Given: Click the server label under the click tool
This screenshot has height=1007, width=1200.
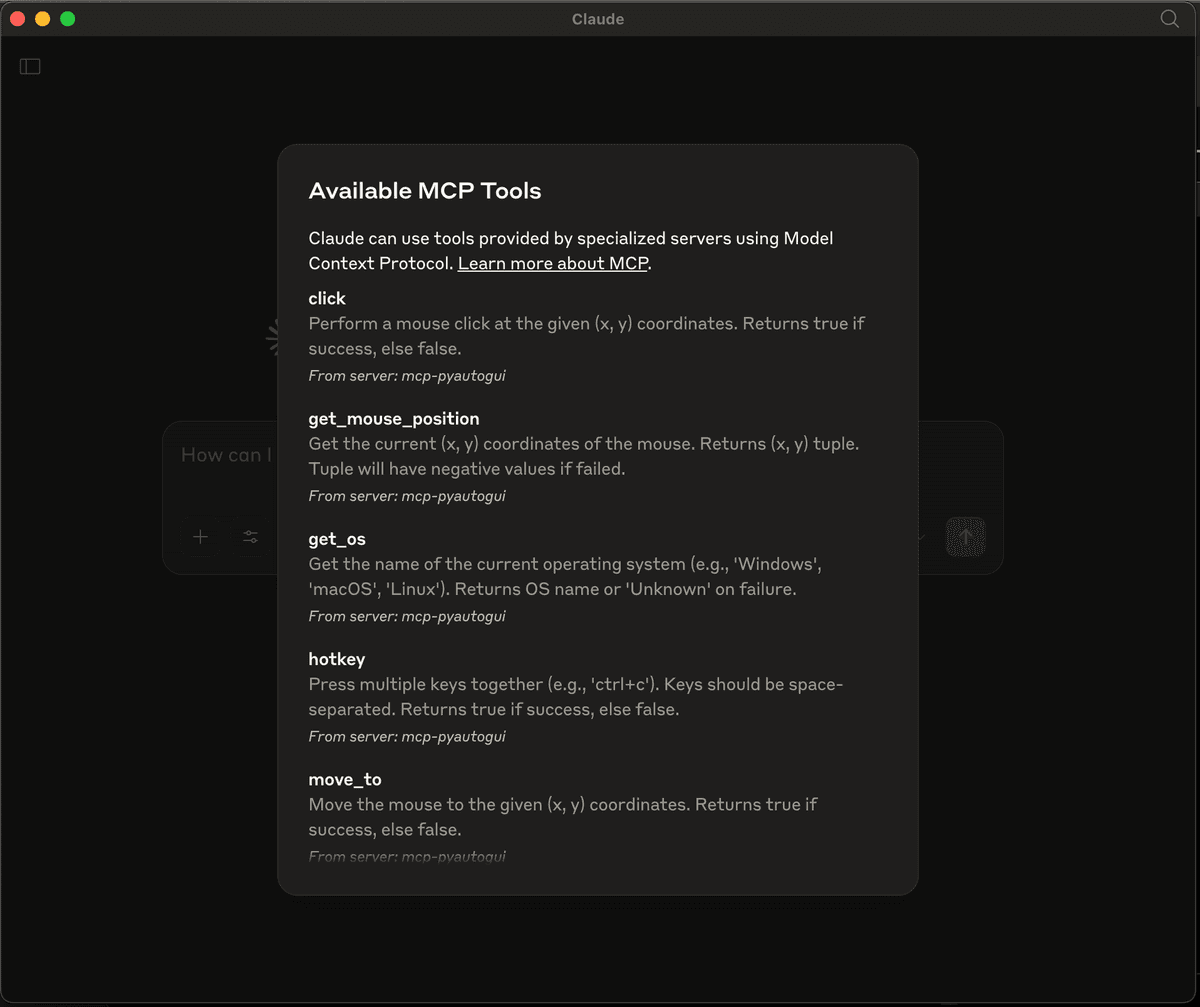Looking at the screenshot, I should pyautogui.click(x=407, y=376).
